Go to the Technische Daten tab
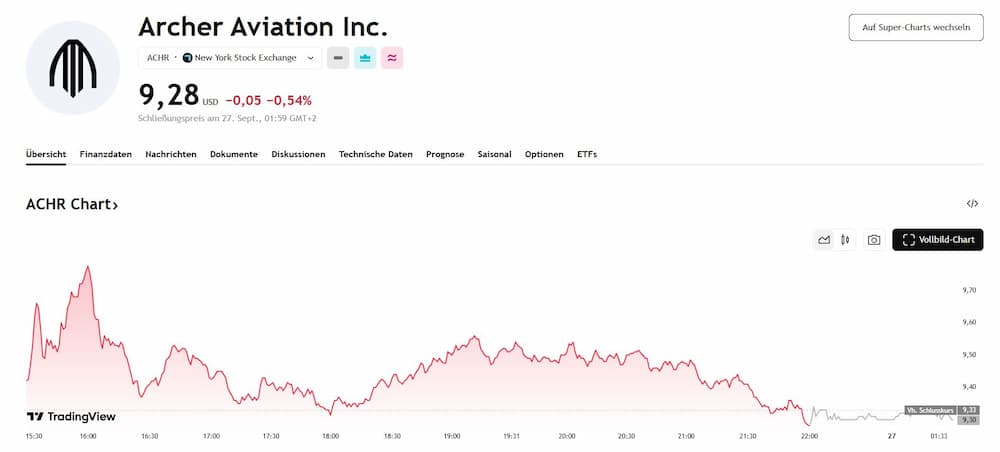Image resolution: width=1000 pixels, height=452 pixels. click(x=375, y=154)
